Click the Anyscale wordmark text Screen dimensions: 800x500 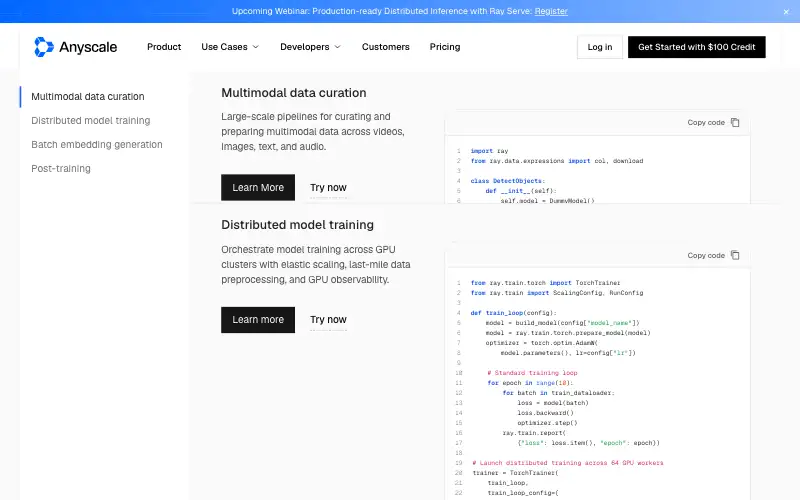[x=88, y=47]
